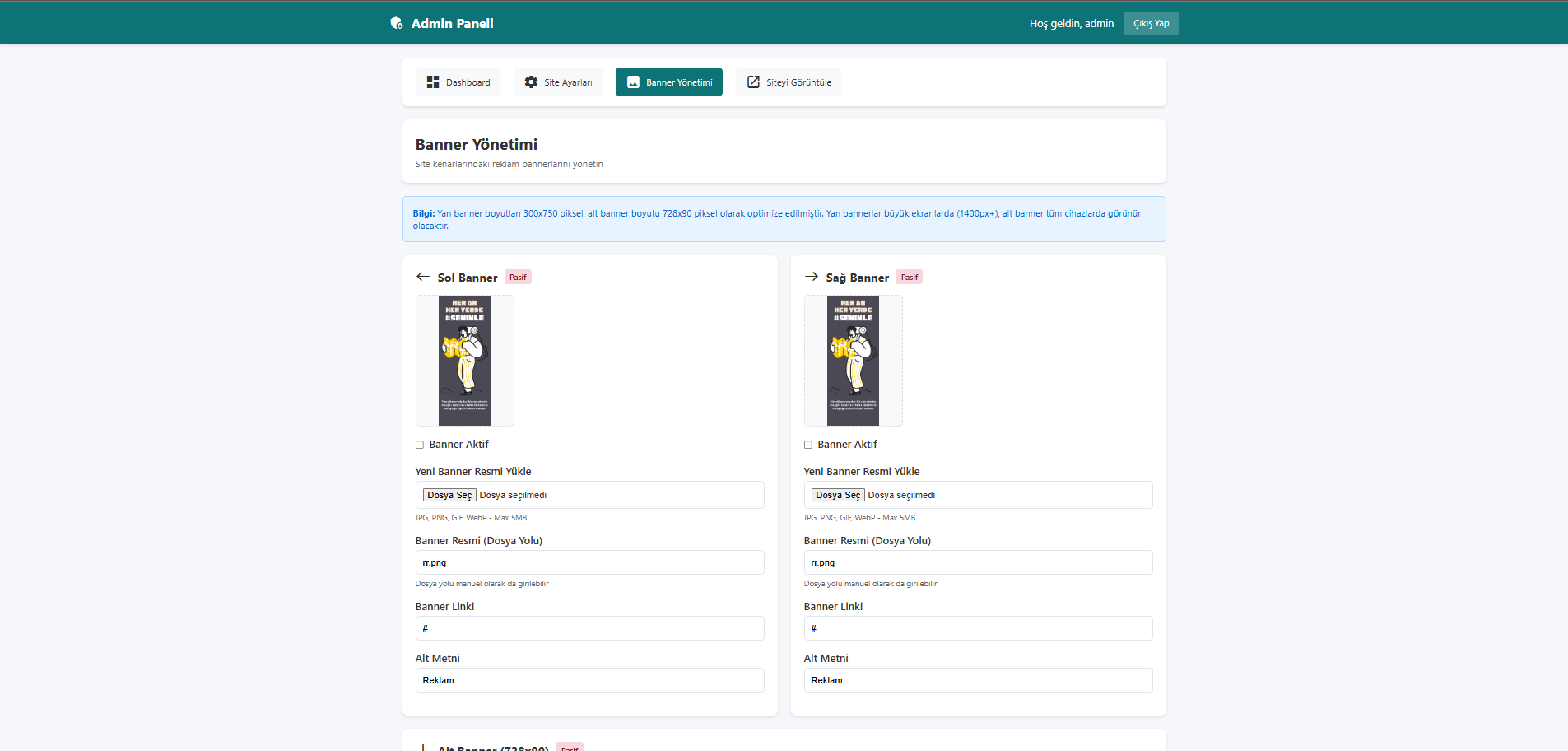Click the Banner Yönetimi image icon

[633, 82]
